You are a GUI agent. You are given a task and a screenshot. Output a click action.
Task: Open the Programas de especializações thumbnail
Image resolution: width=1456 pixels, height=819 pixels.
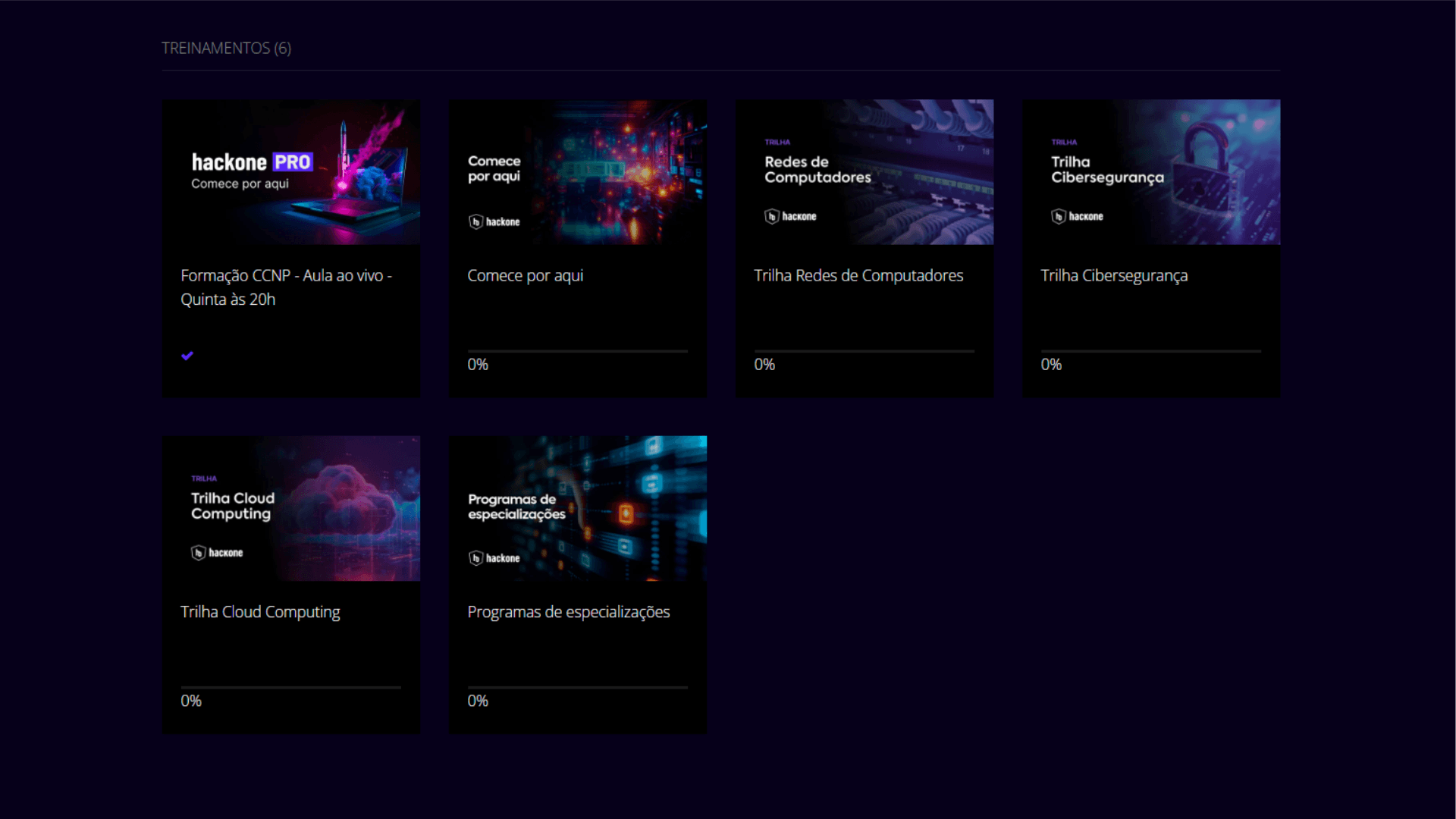578,508
